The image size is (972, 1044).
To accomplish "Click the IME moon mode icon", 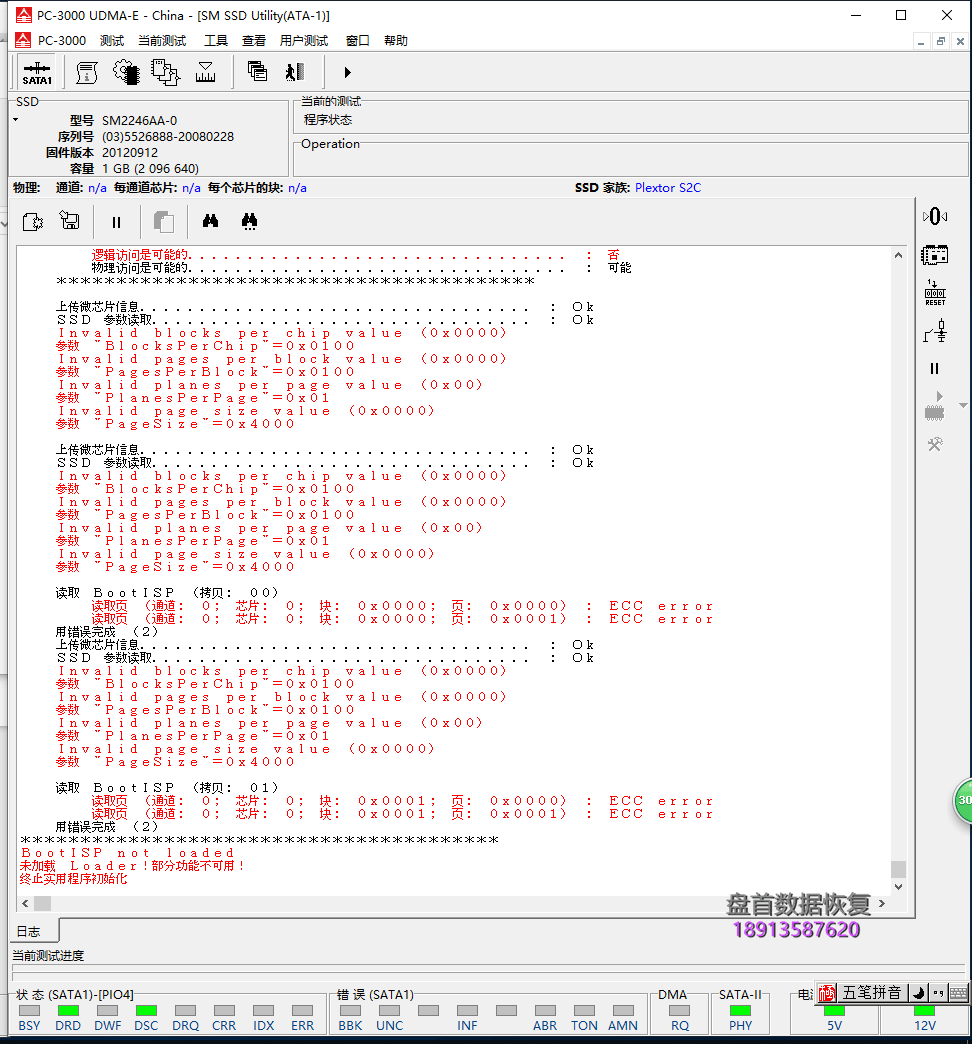I will [919, 993].
